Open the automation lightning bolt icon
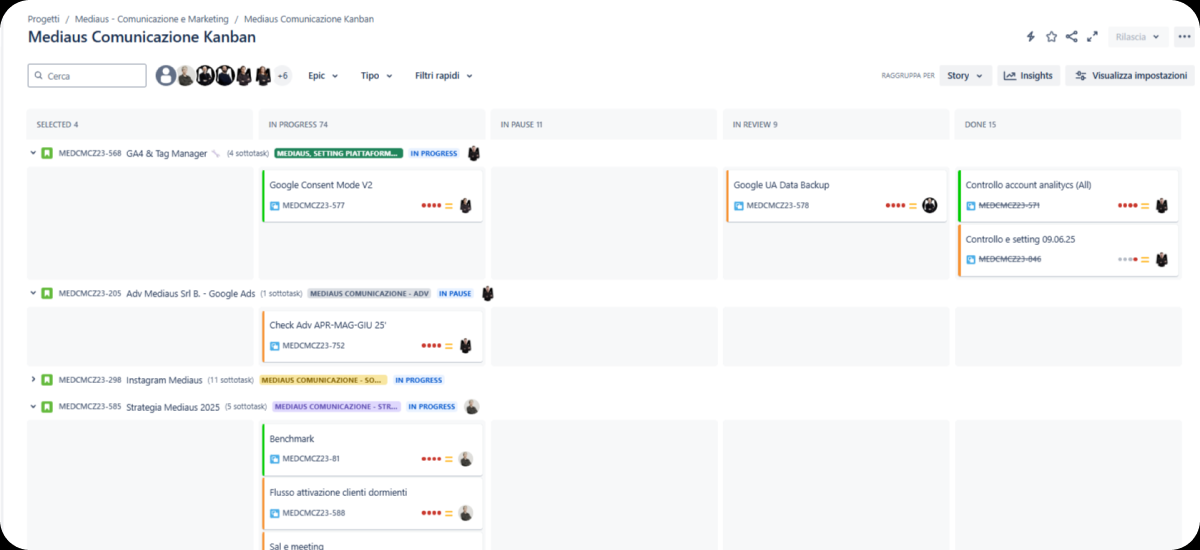 click(x=1031, y=37)
